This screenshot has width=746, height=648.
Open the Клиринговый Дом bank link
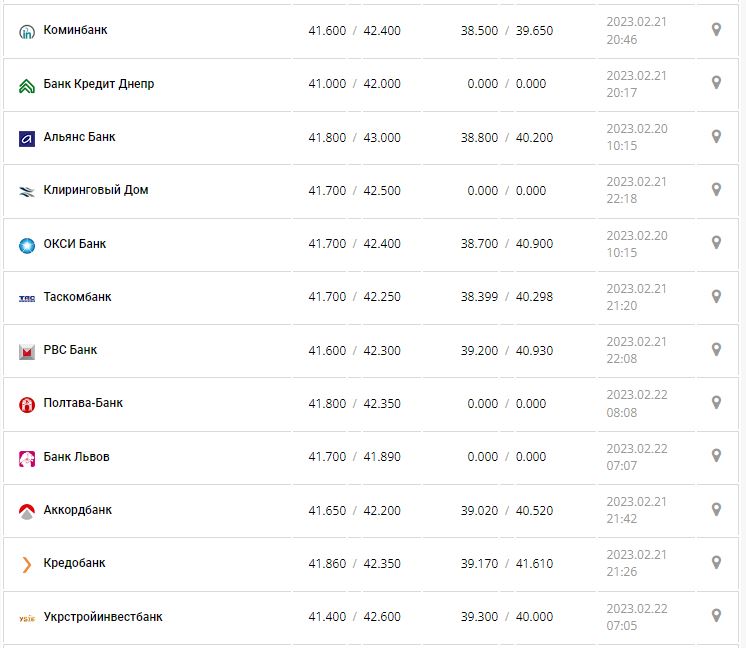[96, 190]
